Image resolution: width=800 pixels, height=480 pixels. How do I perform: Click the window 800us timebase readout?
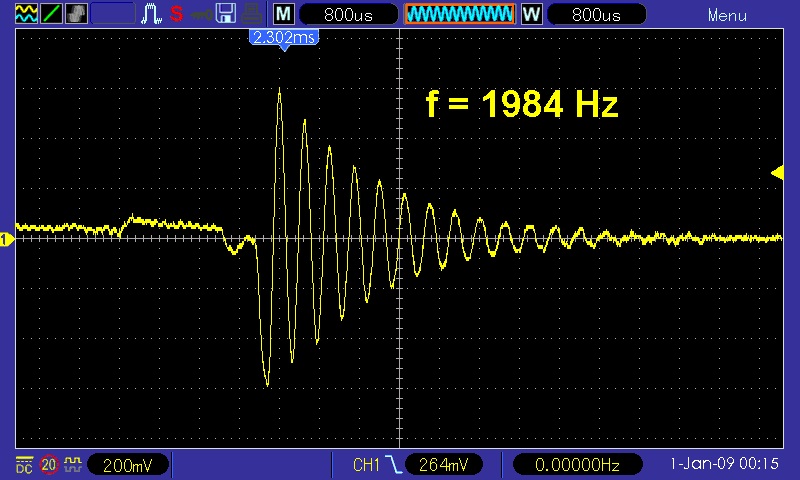[596, 14]
